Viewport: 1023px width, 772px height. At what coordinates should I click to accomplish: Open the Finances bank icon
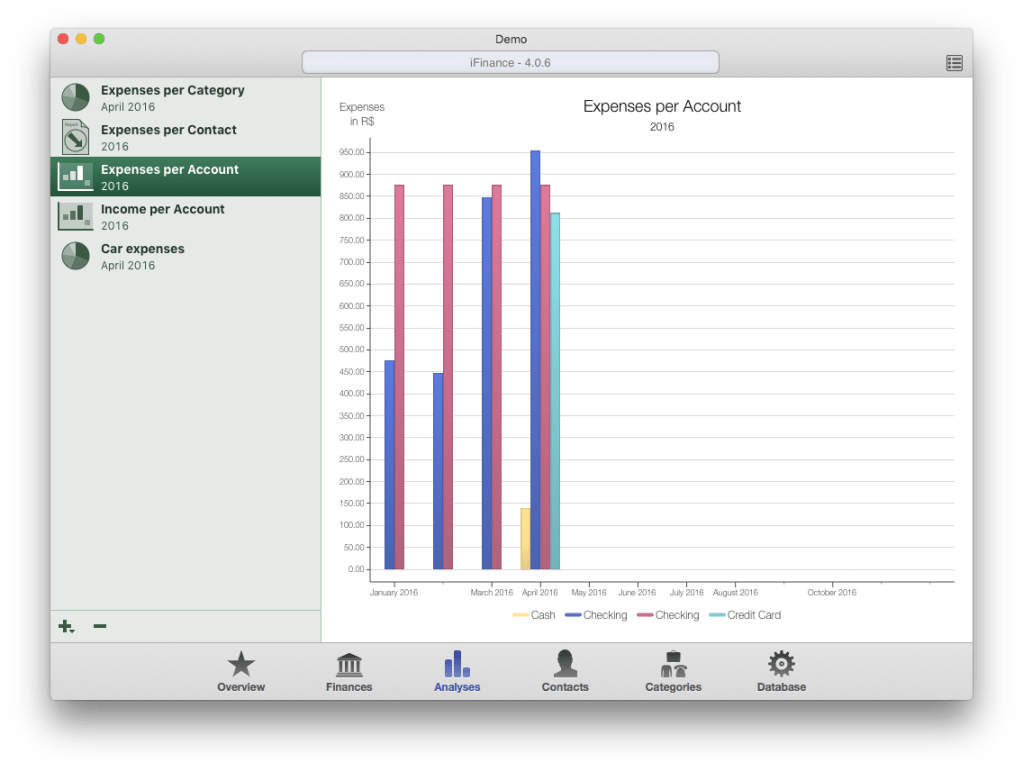coord(349,665)
